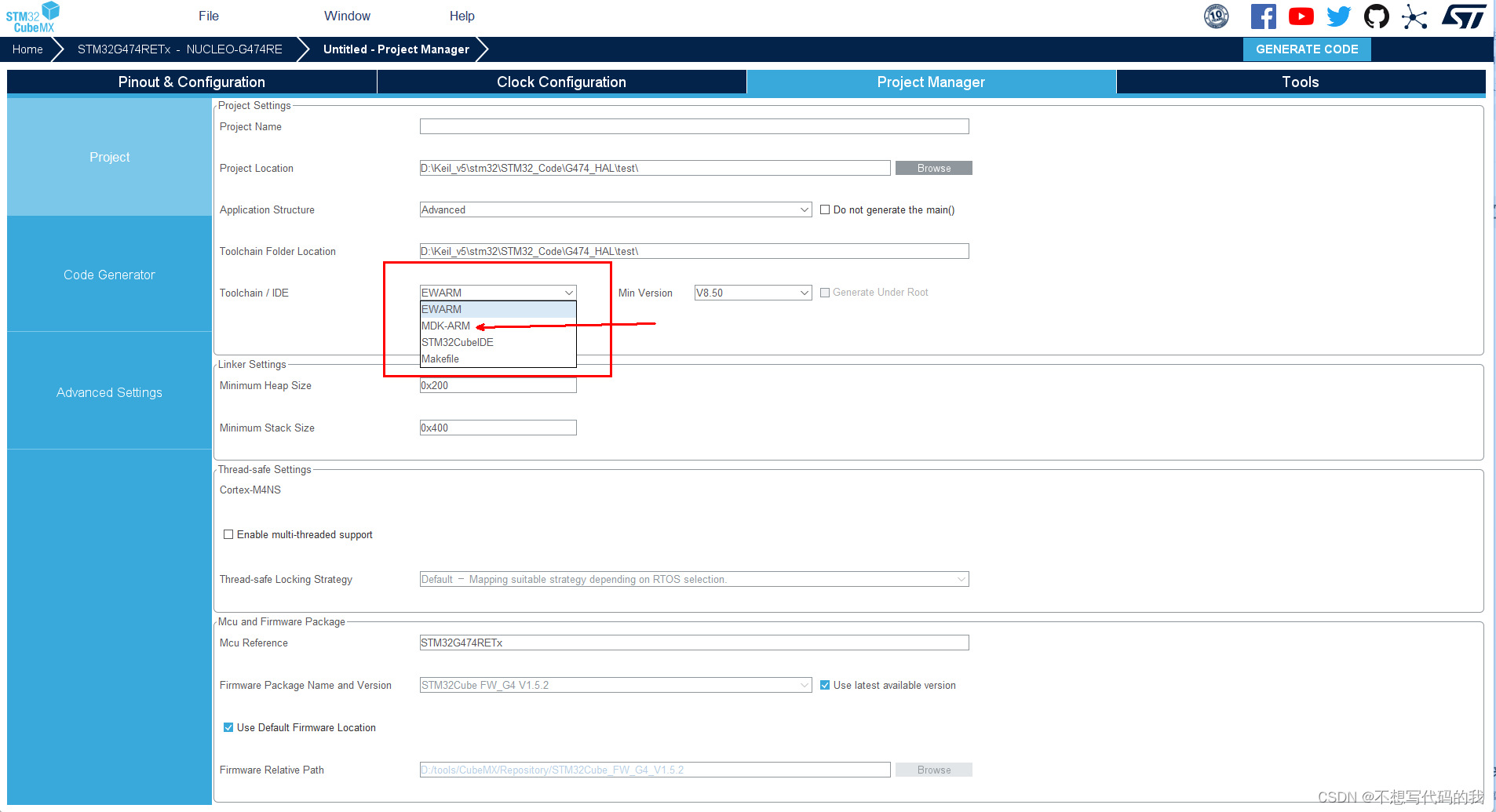Viewport: 1496px width, 812px height.
Task: Choose Makefile from the toolchain list
Action: 498,359
